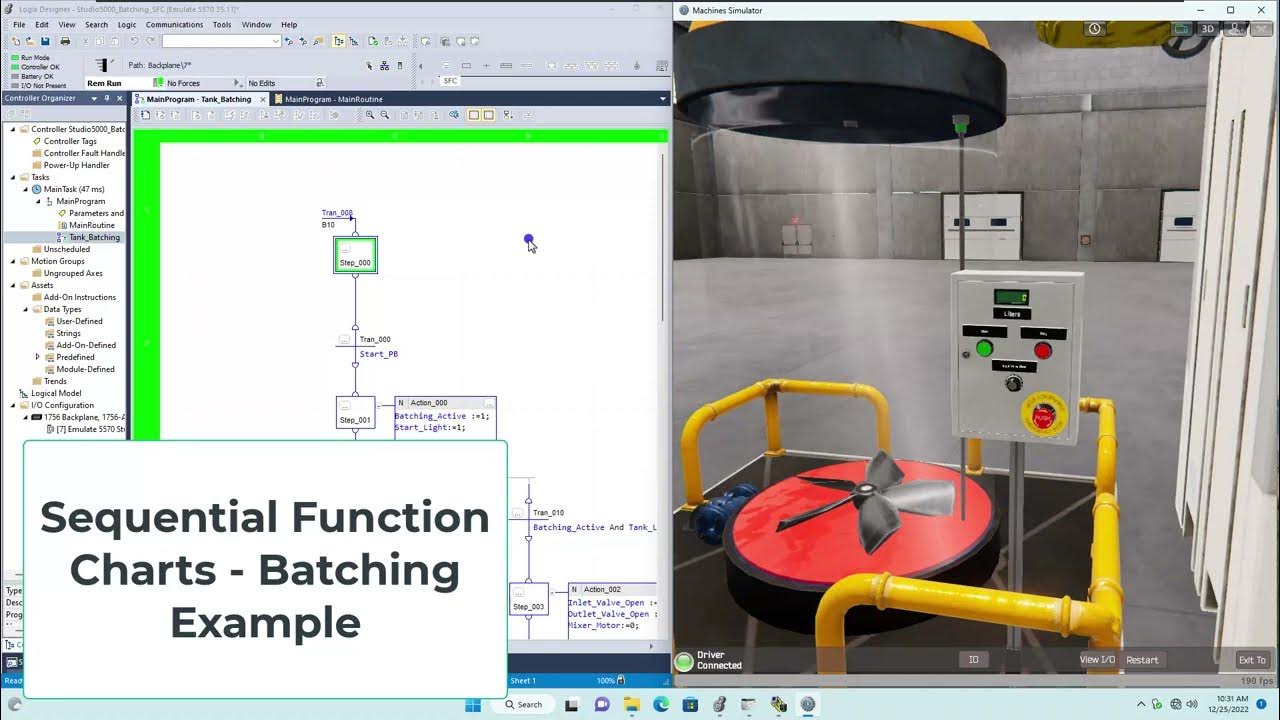Open the File menu
1280x720 pixels.
tap(19, 24)
